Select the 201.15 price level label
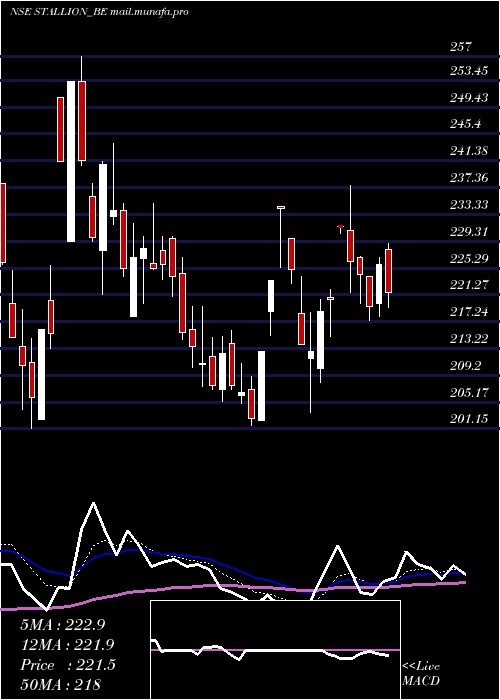Screen dimensions: 500x700 (469, 419)
